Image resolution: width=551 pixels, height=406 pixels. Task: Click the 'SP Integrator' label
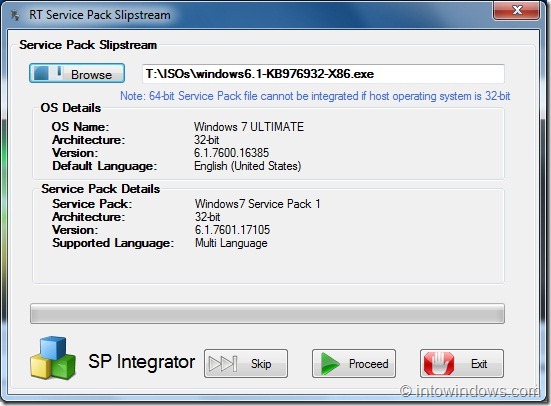(x=142, y=361)
